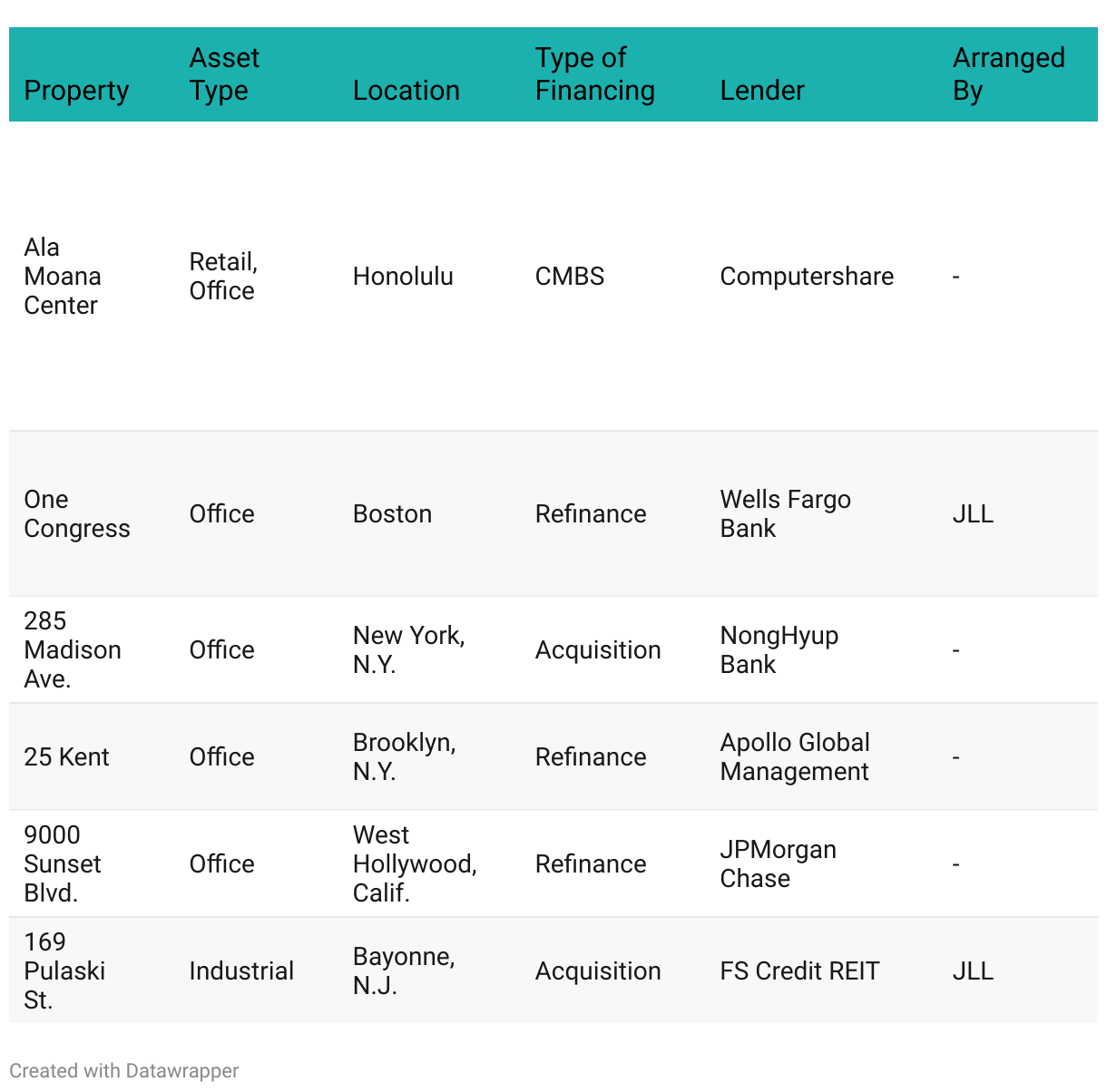Viewport: 1107px width, 1092px height.
Task: Click the Honolulu location cell
Action: (403, 277)
